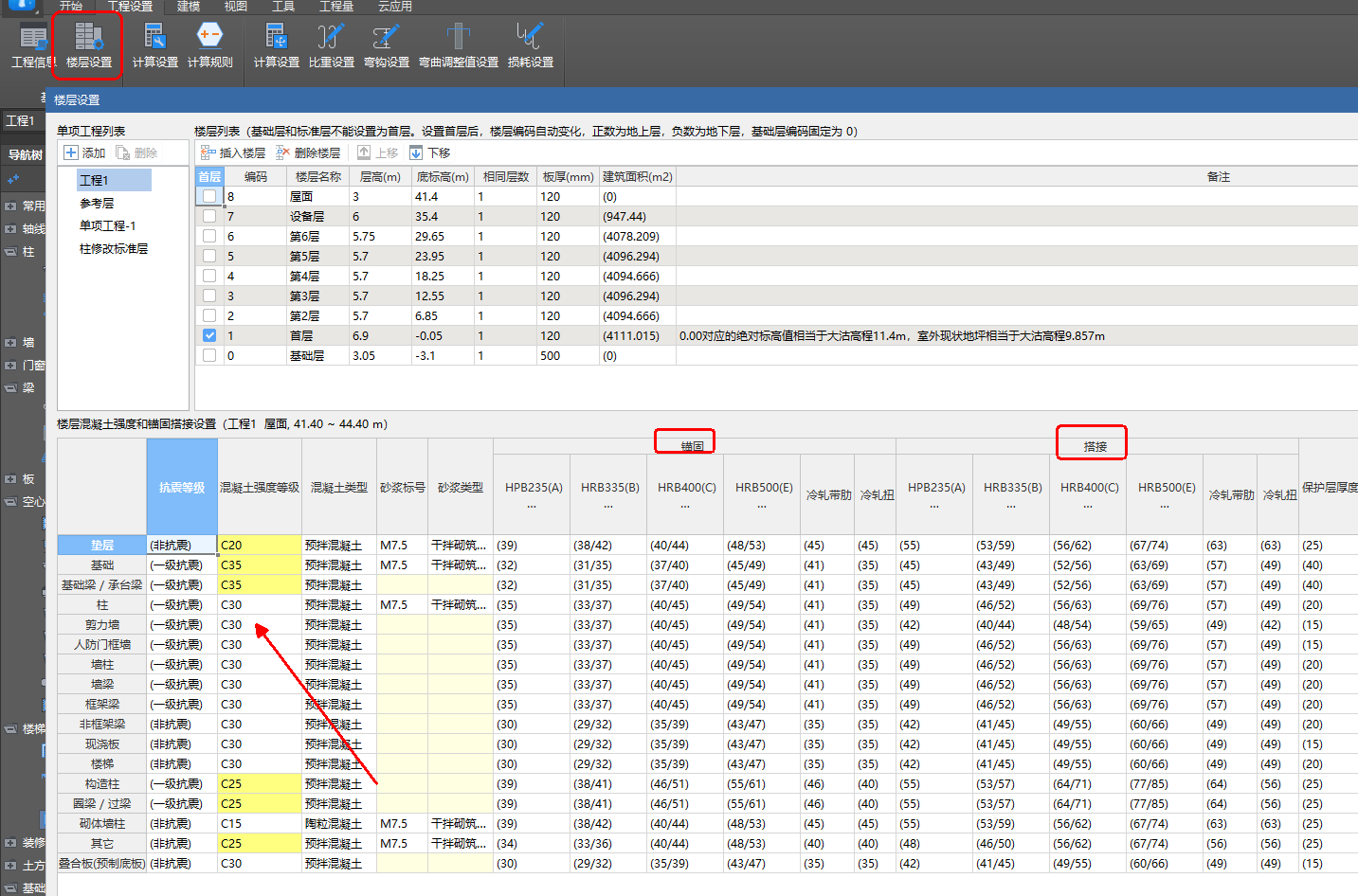This screenshot has height=896, width=1358.
Task: Click 删除 in the project list toolbar
Action: coord(137,152)
